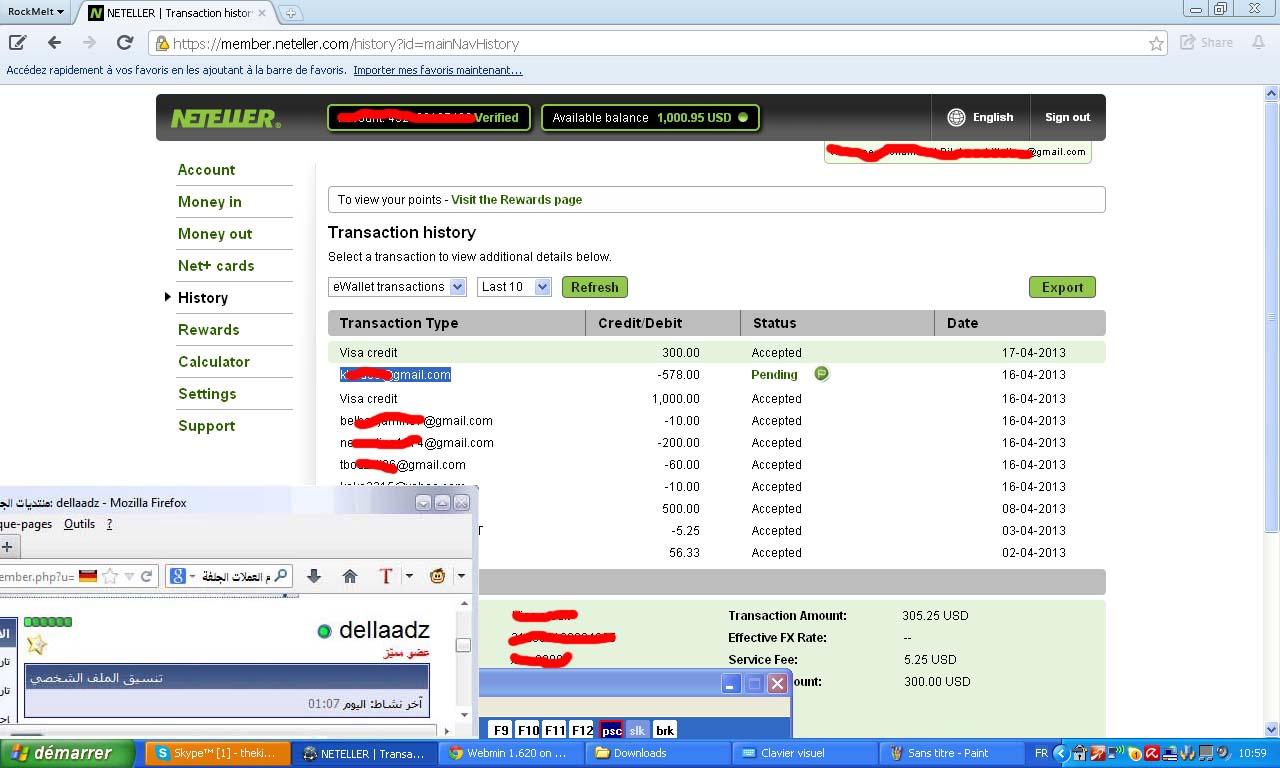Open the eWallet transactions dropdown
This screenshot has height=768, width=1280.
click(x=397, y=287)
